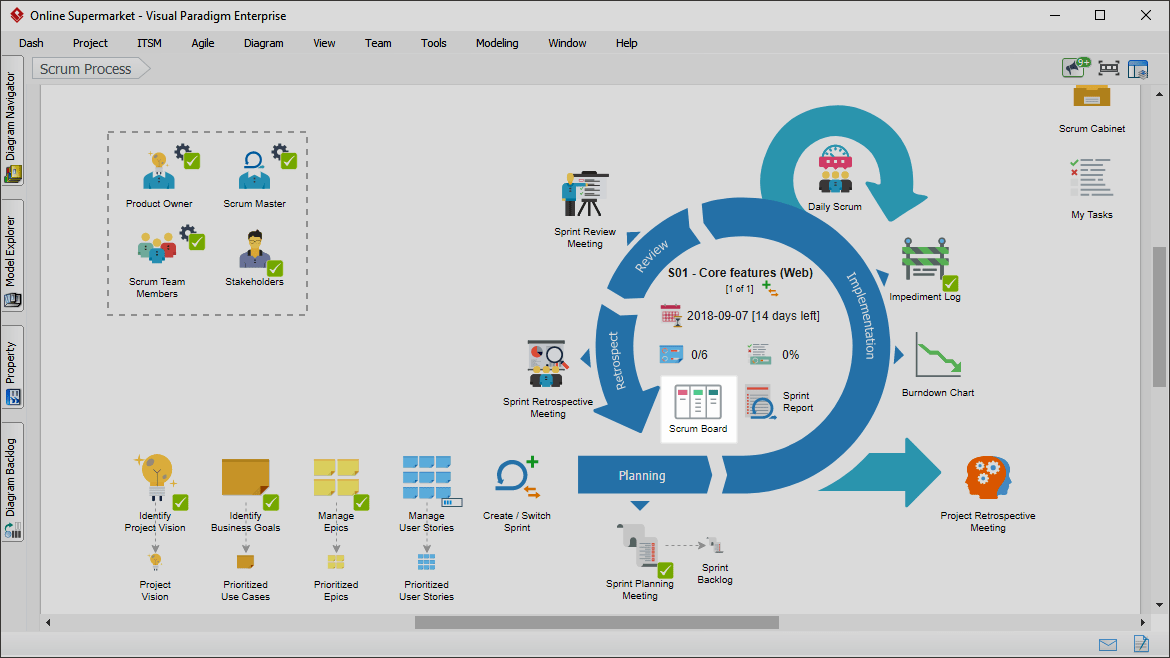Click the S01 - Core features (Web) sprint link
The height and width of the screenshot is (658, 1170).
coord(740,272)
